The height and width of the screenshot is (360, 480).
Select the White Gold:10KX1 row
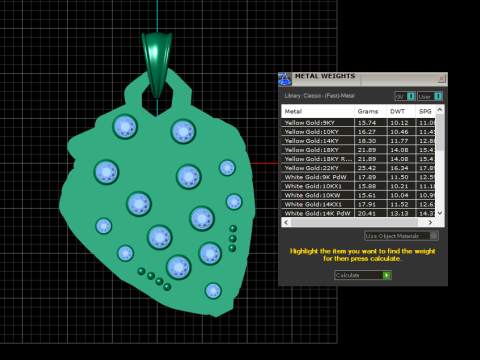[x=358, y=186]
